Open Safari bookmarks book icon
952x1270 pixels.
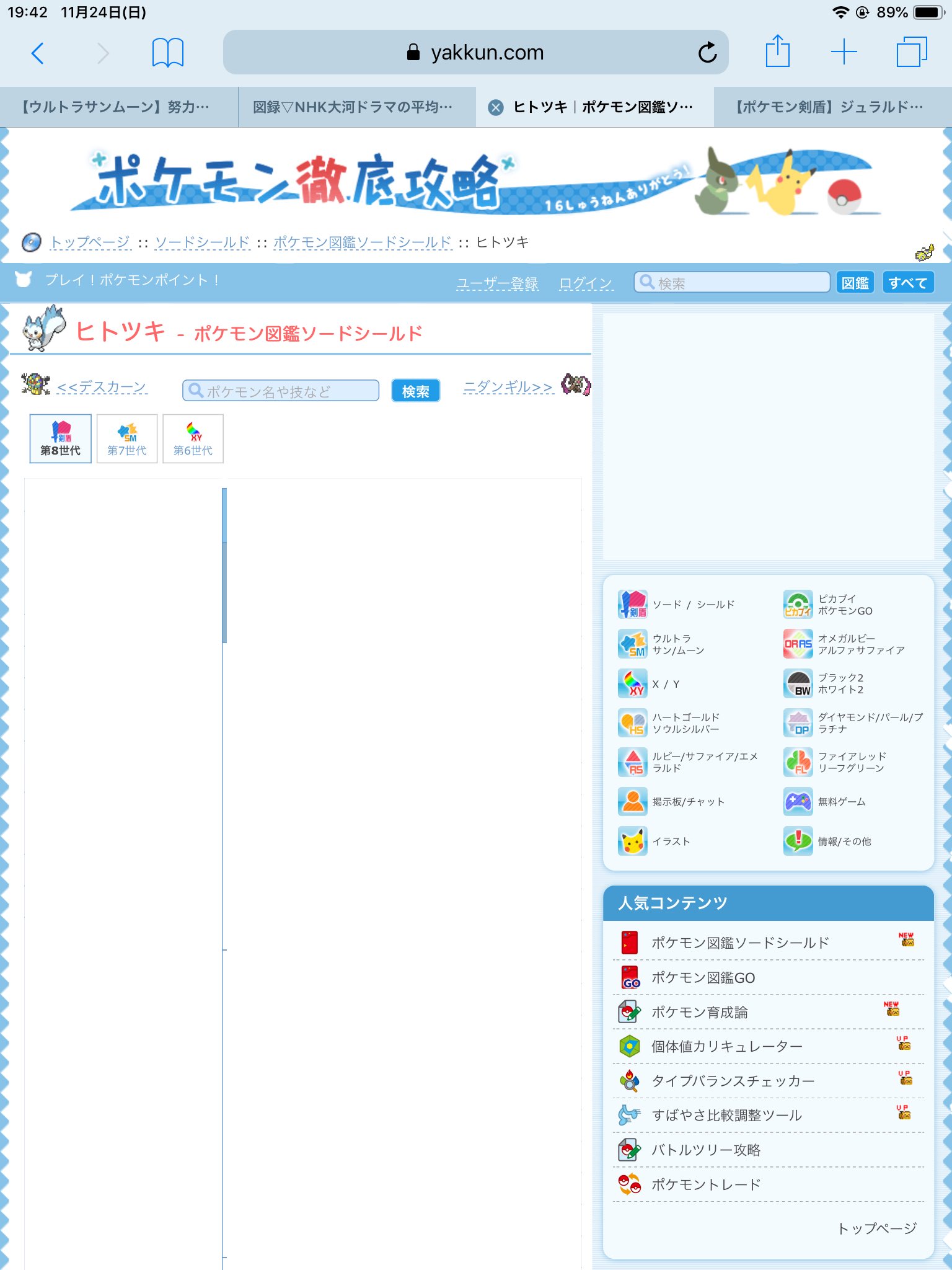point(167,53)
